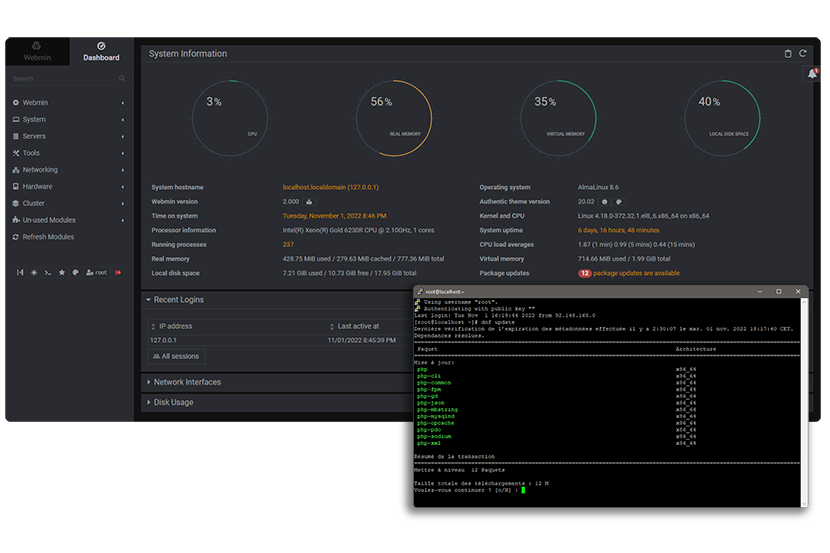Expand the Disk Usage section
Viewport: 830px width, 553px height.
point(170,402)
